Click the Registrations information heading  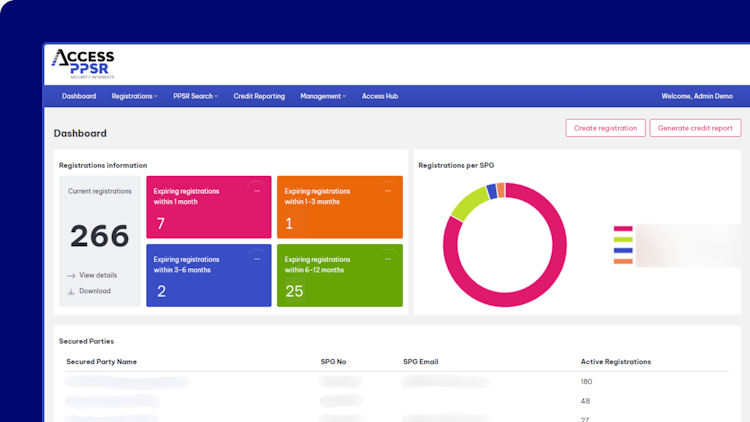(x=103, y=165)
